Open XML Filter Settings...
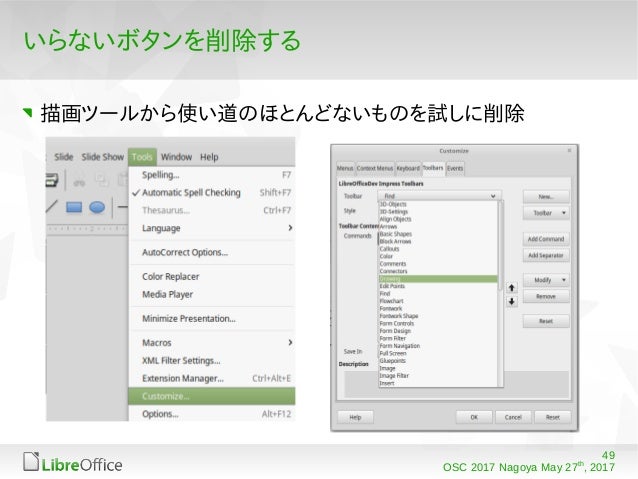 coord(212,361)
